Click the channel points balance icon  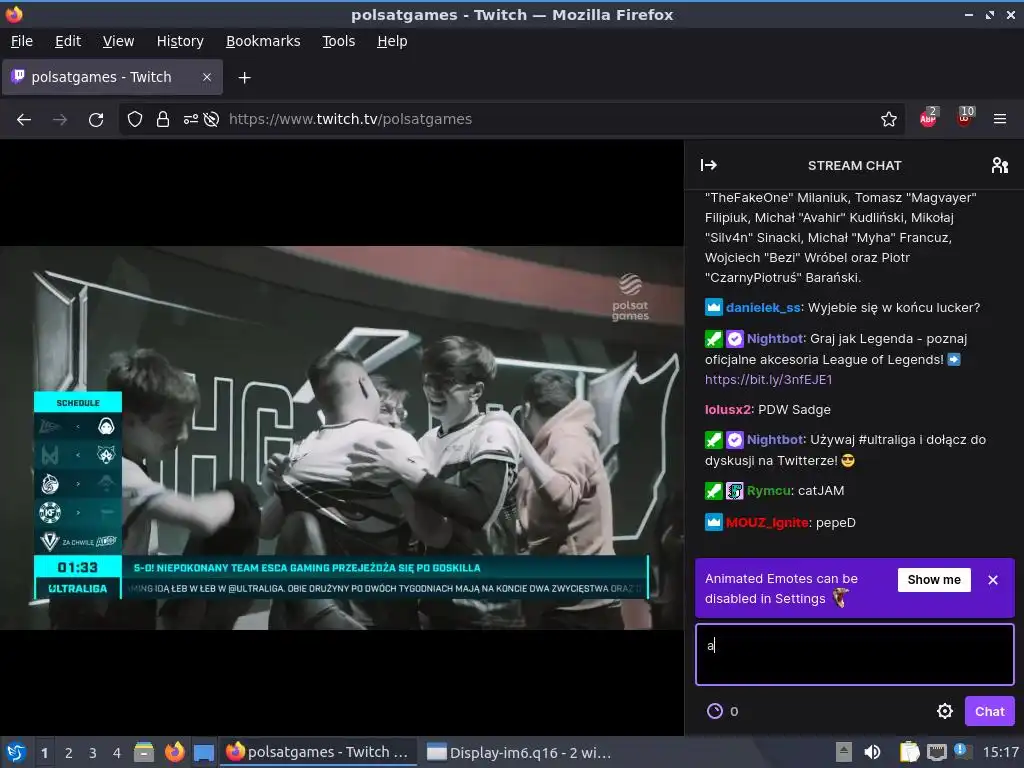715,711
